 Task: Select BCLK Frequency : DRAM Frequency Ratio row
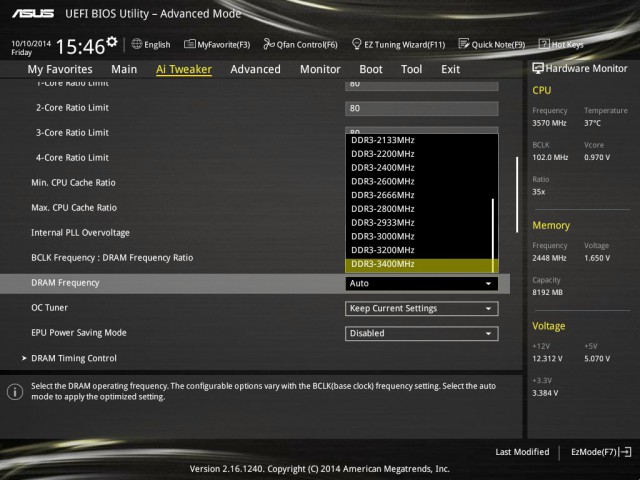[x=112, y=258]
